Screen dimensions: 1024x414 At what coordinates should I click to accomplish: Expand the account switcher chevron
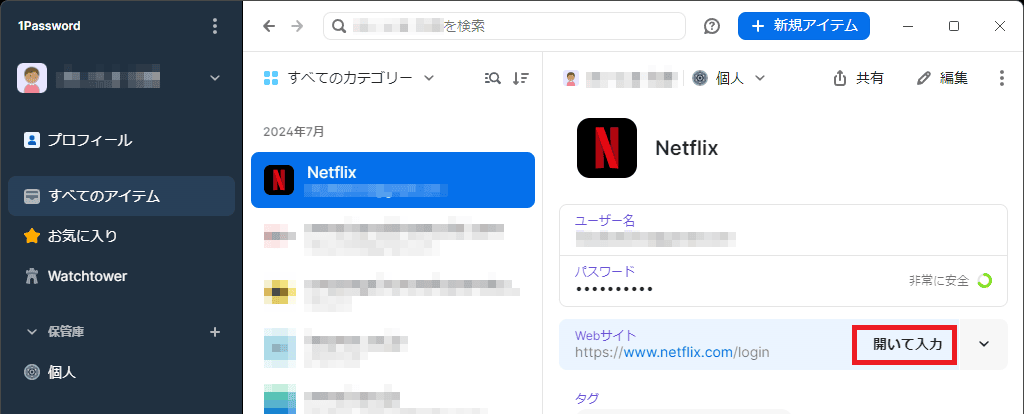pos(215,78)
